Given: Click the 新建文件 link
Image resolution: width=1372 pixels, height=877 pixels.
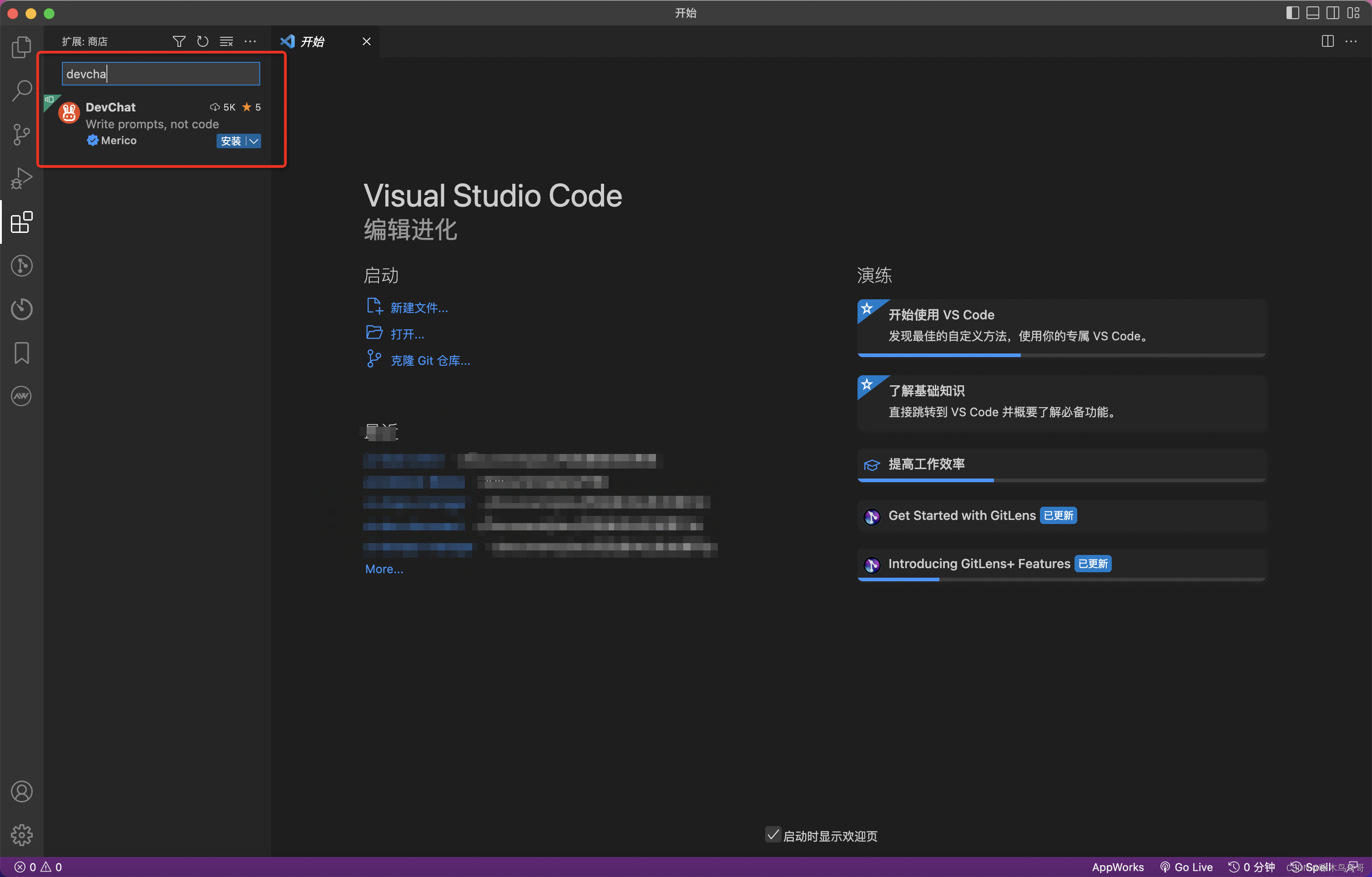Looking at the screenshot, I should point(419,307).
